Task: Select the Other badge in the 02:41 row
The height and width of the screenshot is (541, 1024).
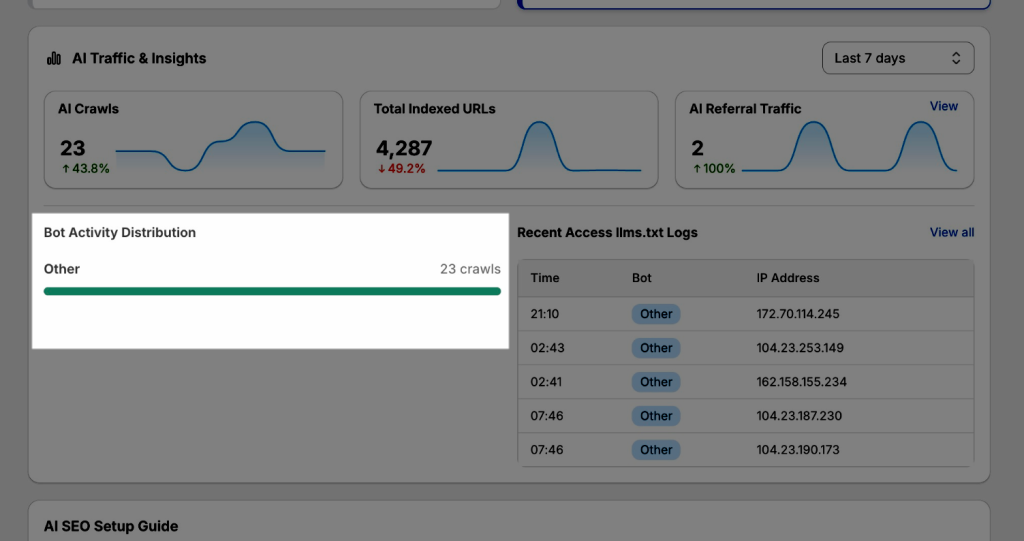Action: 656,382
